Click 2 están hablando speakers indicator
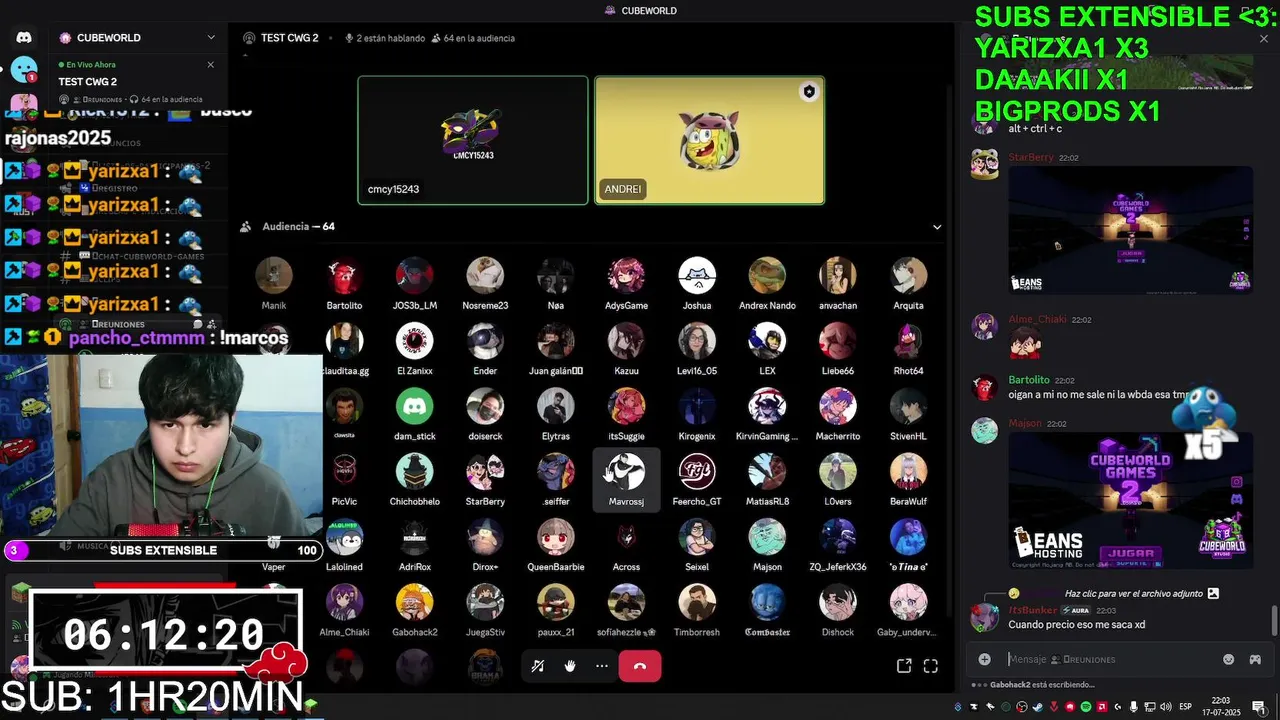The height and width of the screenshot is (720, 1280). click(384, 38)
